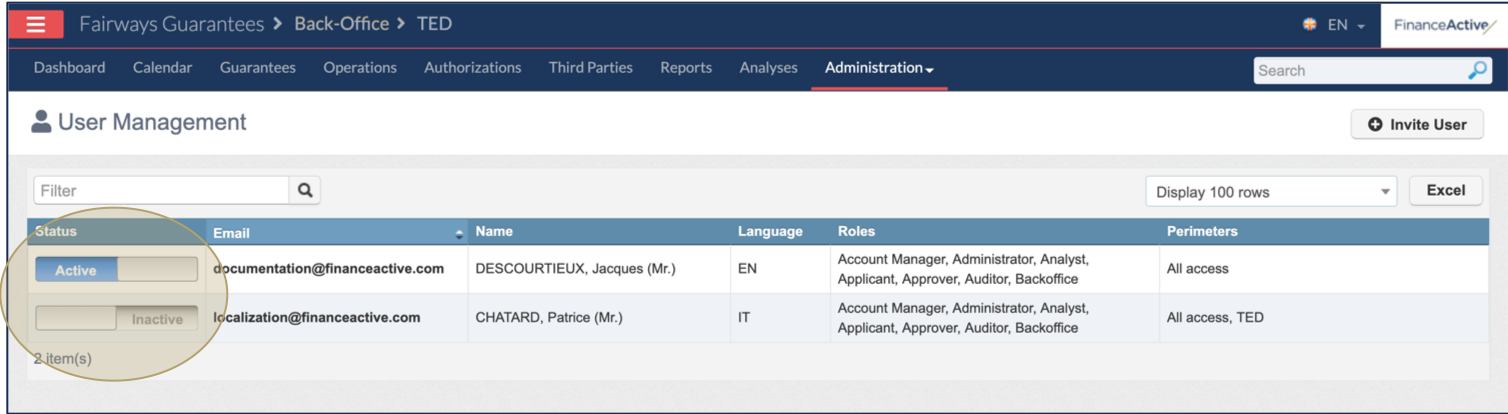Click the User Management heading
Screen dimensions: 1508x414
click(x=152, y=122)
